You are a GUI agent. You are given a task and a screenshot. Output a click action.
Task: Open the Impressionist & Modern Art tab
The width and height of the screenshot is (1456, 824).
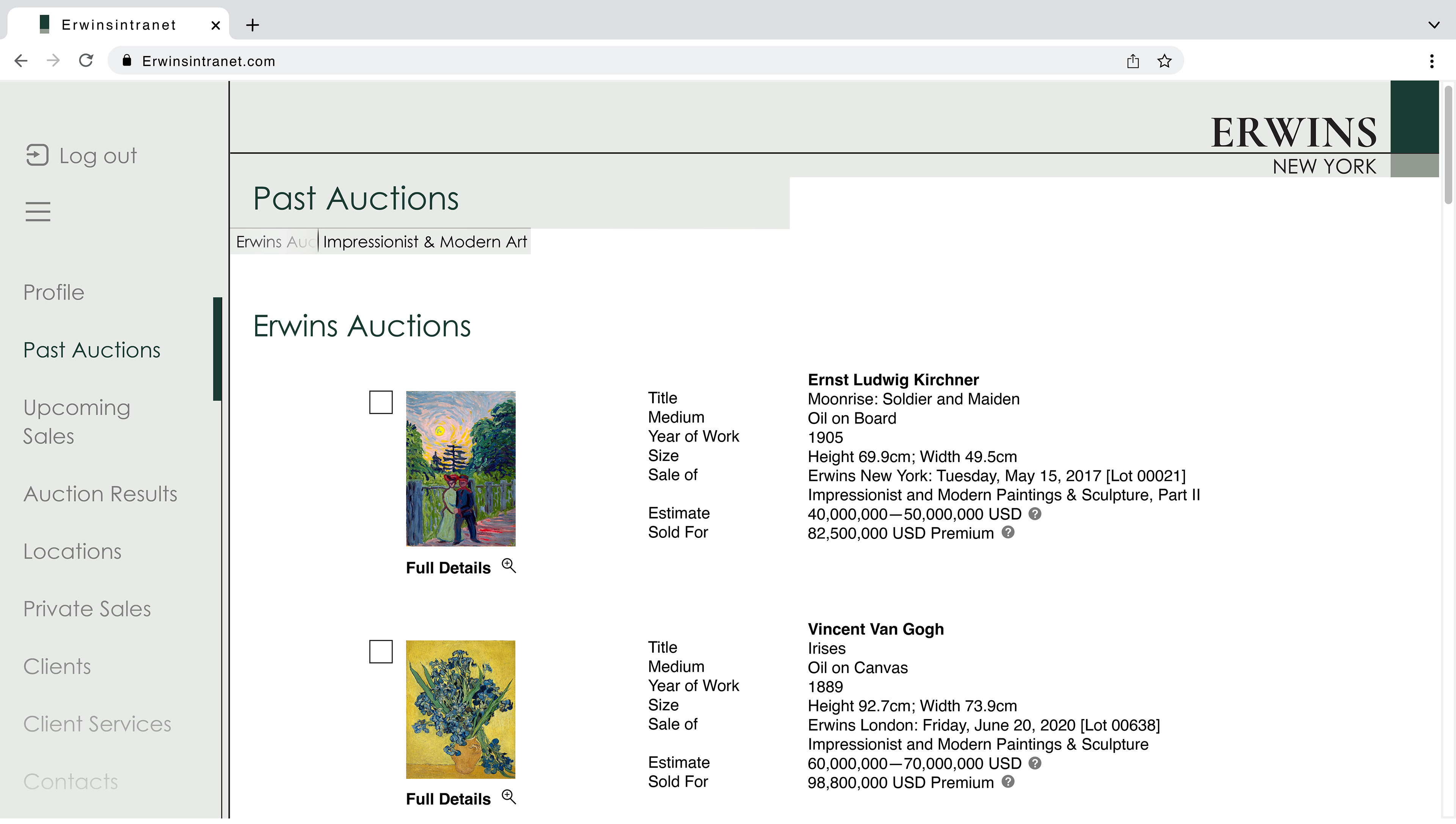click(x=425, y=242)
